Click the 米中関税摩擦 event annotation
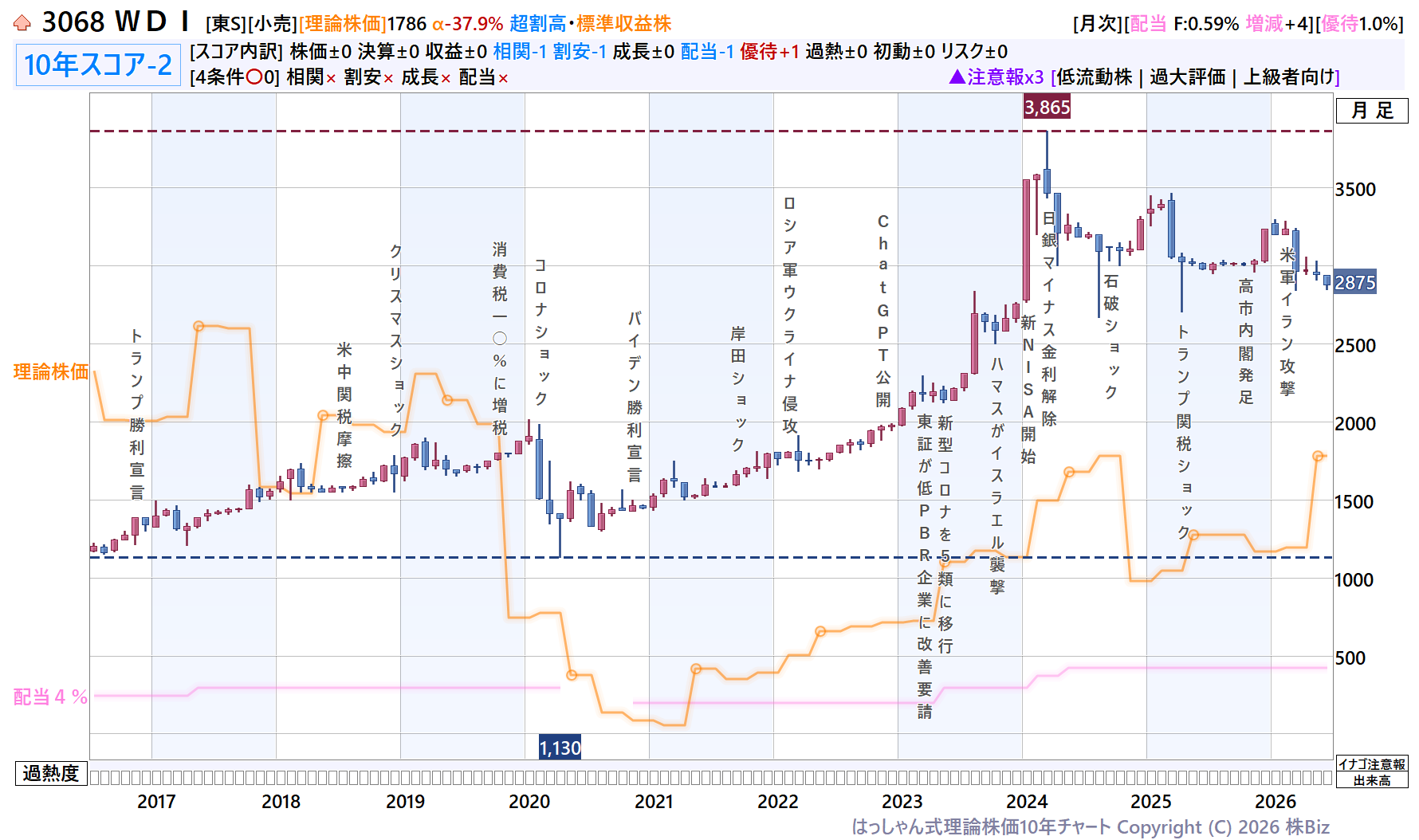 pos(344,405)
